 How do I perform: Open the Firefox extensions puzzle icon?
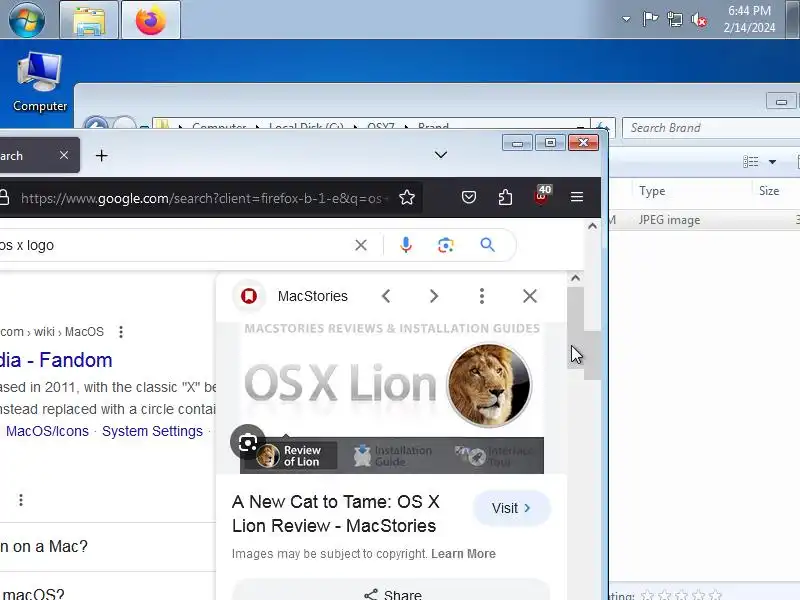point(505,197)
